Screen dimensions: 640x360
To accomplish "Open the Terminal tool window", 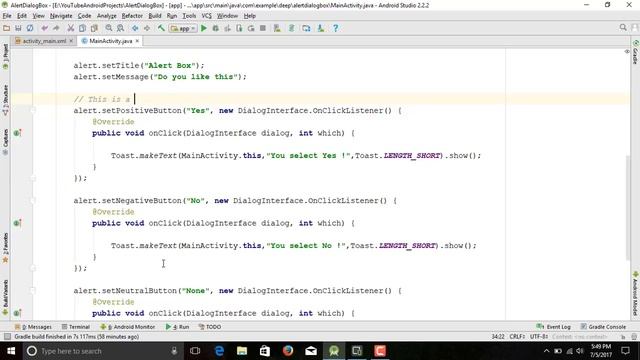I will coord(76,327).
